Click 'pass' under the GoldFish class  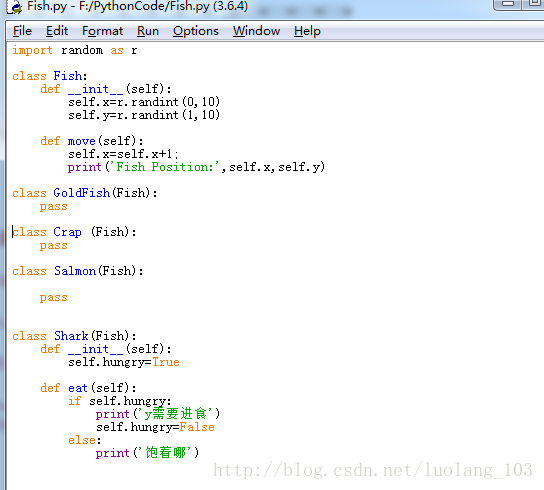click(x=53, y=206)
